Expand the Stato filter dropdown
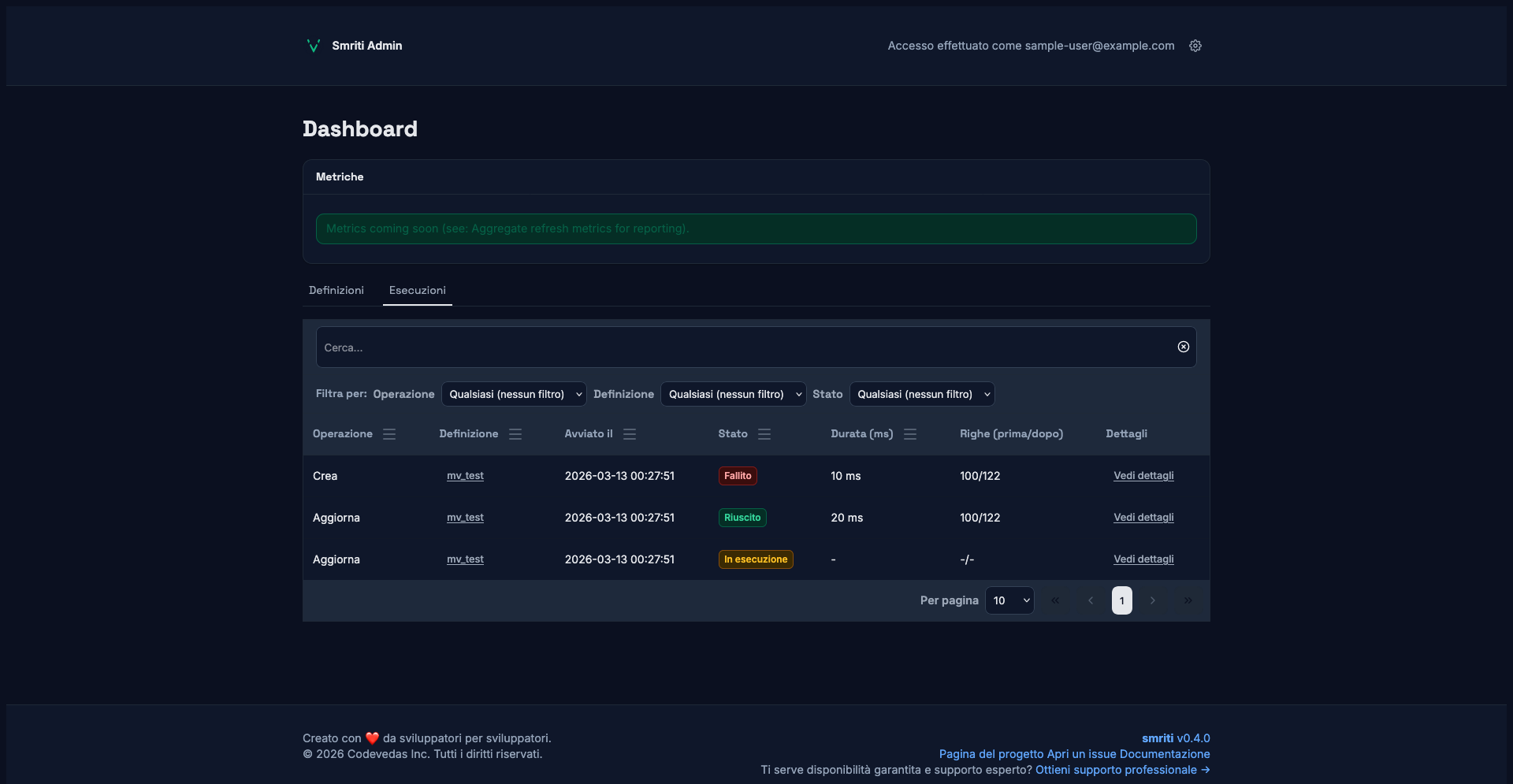1513x784 pixels. click(x=922, y=394)
